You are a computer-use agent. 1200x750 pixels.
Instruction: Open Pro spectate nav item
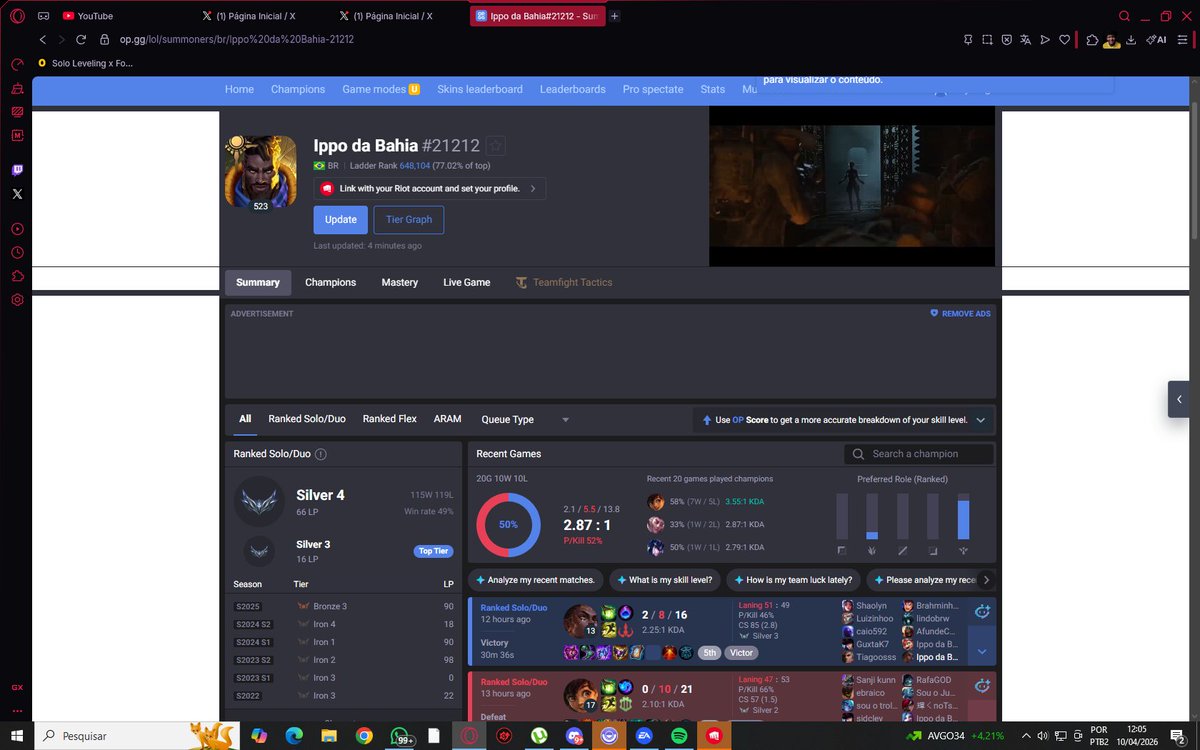pyautogui.click(x=653, y=89)
